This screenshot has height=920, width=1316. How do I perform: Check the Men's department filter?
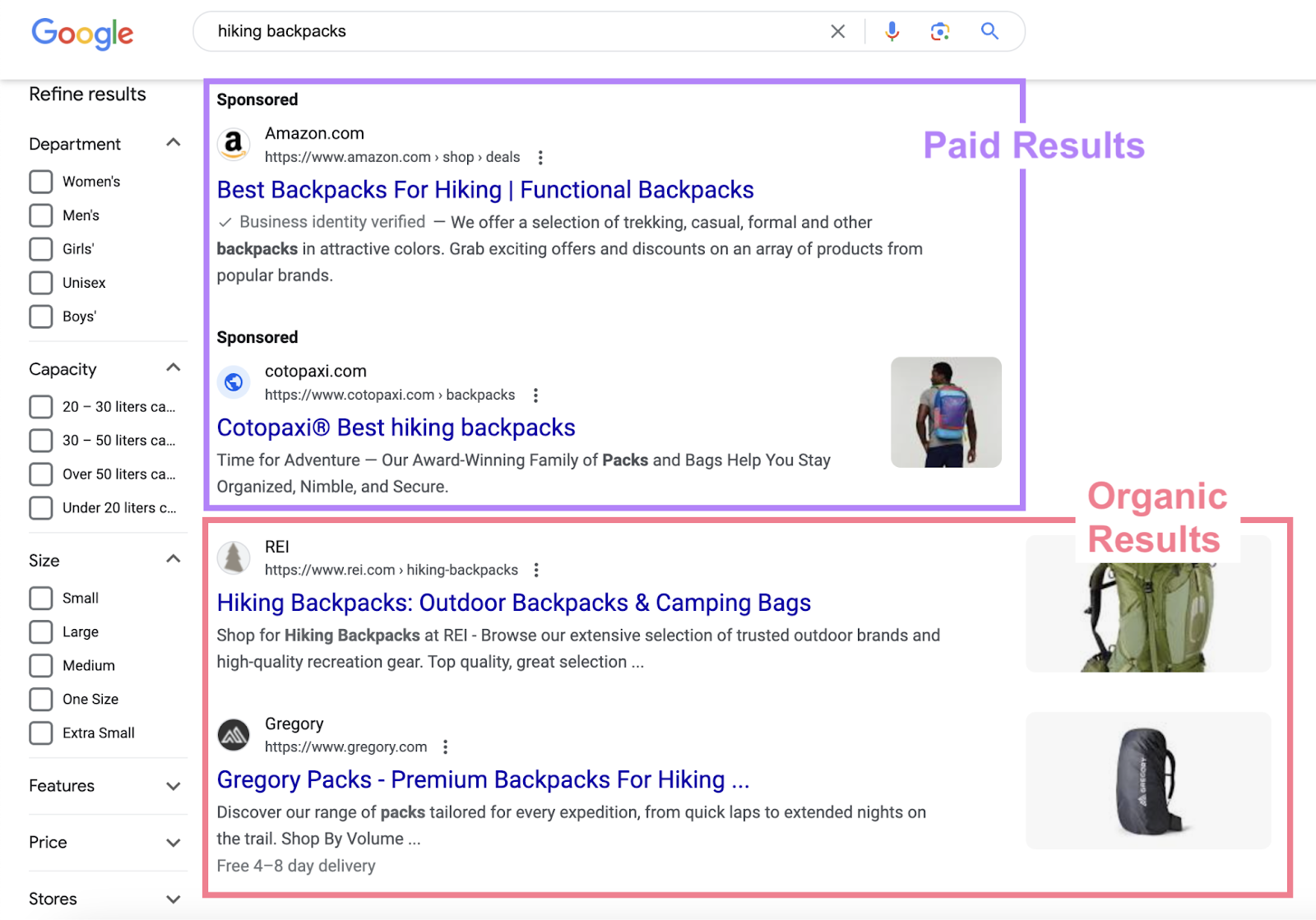tap(41, 215)
